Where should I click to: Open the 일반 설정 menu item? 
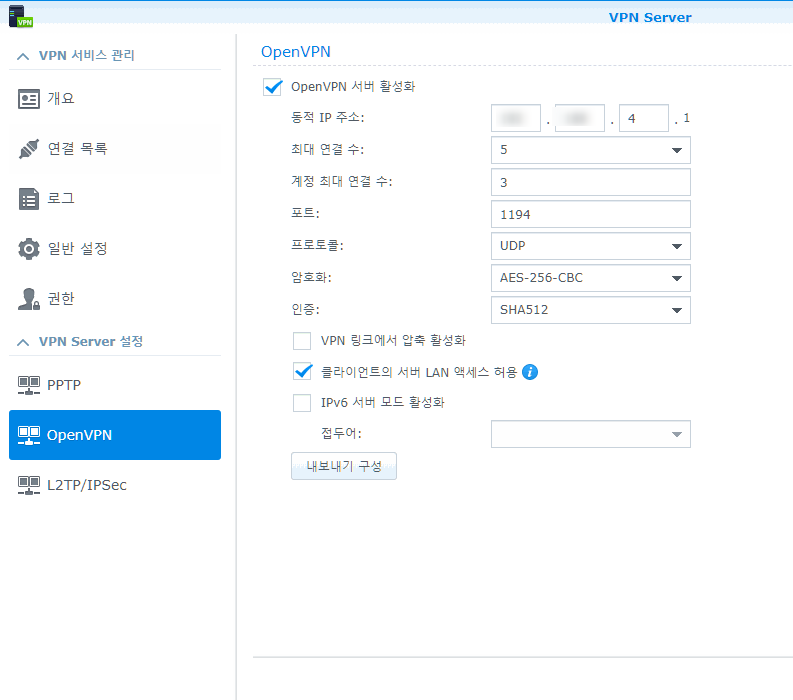coord(115,249)
